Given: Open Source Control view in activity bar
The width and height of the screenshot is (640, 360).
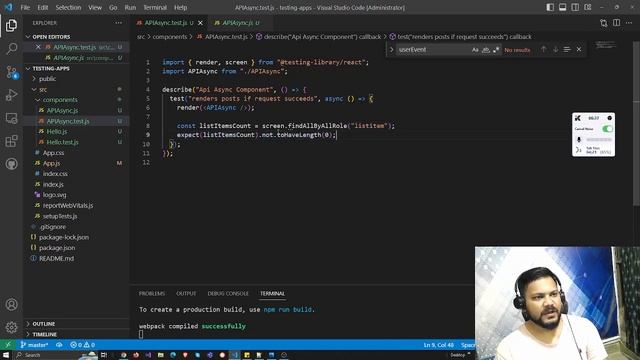Looking at the screenshot, I should (x=11, y=72).
